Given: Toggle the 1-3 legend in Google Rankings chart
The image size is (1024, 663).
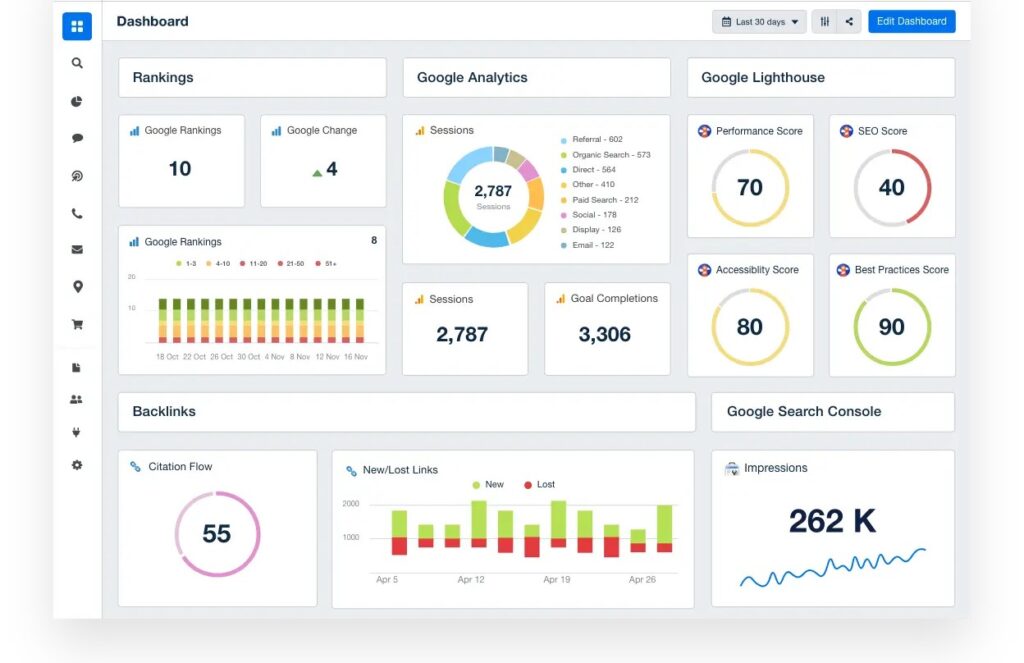Looking at the screenshot, I should point(186,263).
